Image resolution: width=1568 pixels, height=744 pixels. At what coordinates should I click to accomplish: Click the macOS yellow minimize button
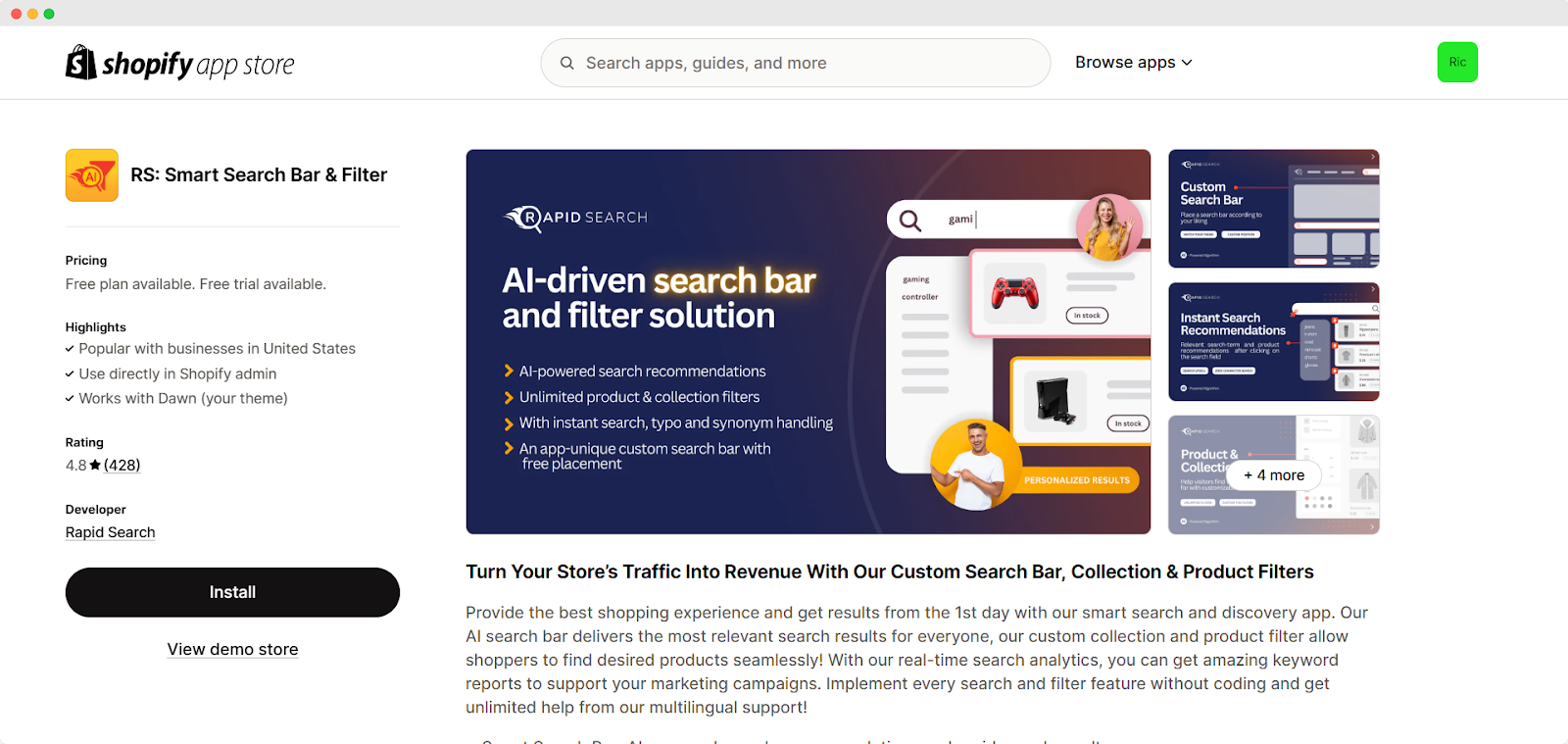click(x=32, y=14)
